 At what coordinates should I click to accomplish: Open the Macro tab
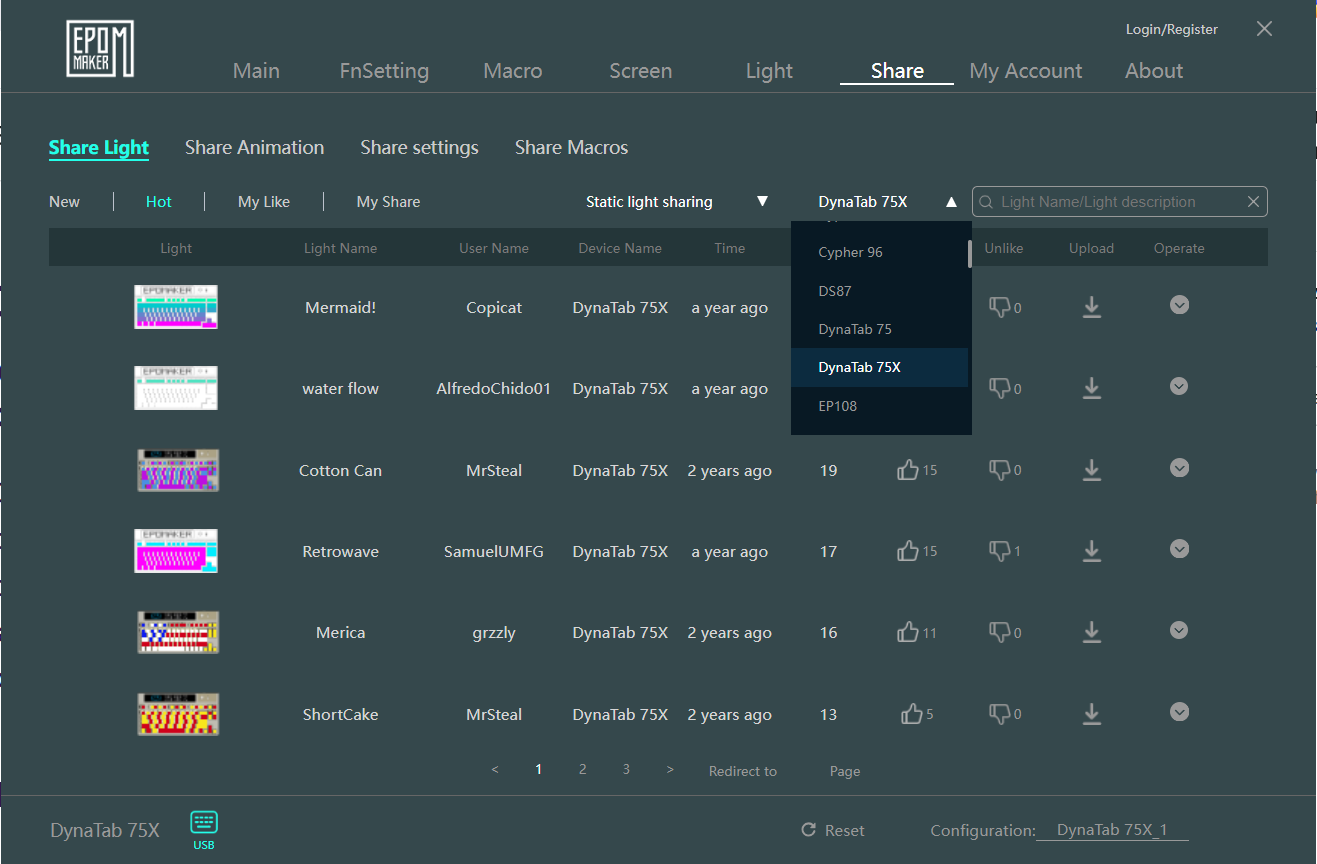tap(512, 71)
